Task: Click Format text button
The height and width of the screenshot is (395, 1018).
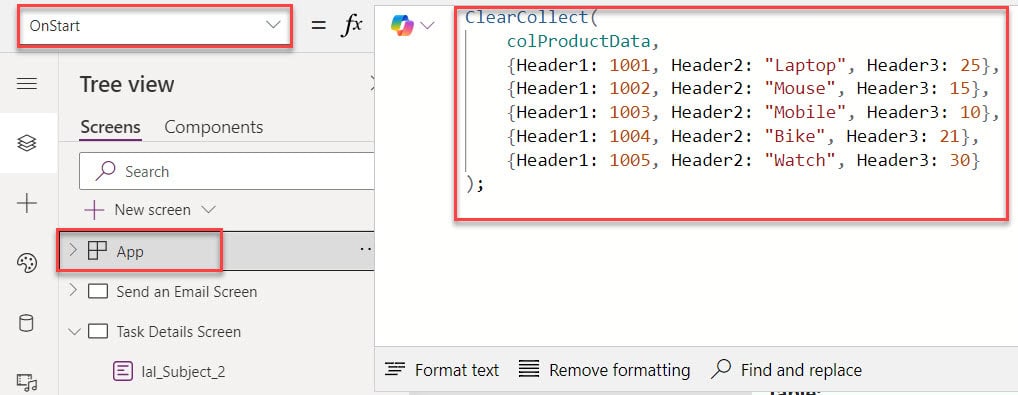Action: 441,370
